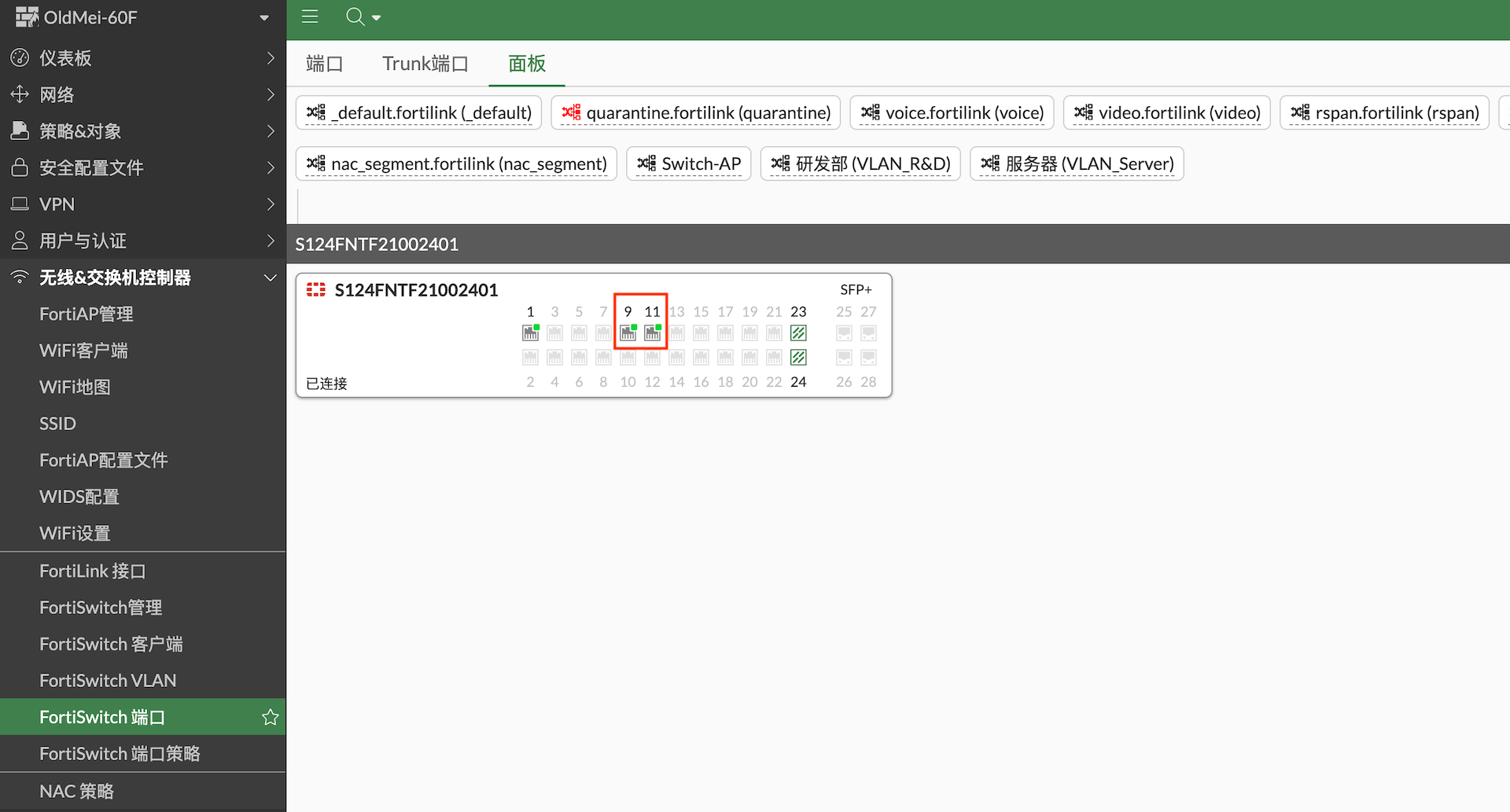This screenshot has width=1510, height=812.
Task: Open the hamburger menu in top bar
Action: pos(310,17)
